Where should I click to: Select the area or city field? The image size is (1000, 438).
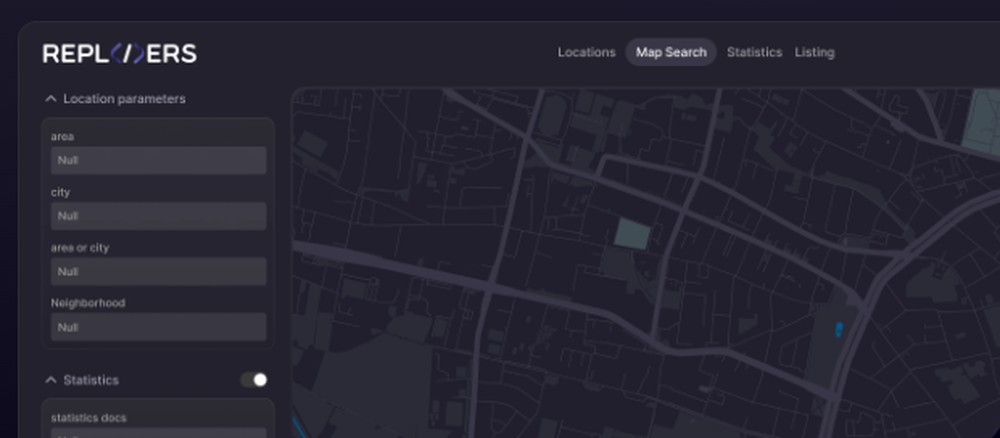(158, 272)
